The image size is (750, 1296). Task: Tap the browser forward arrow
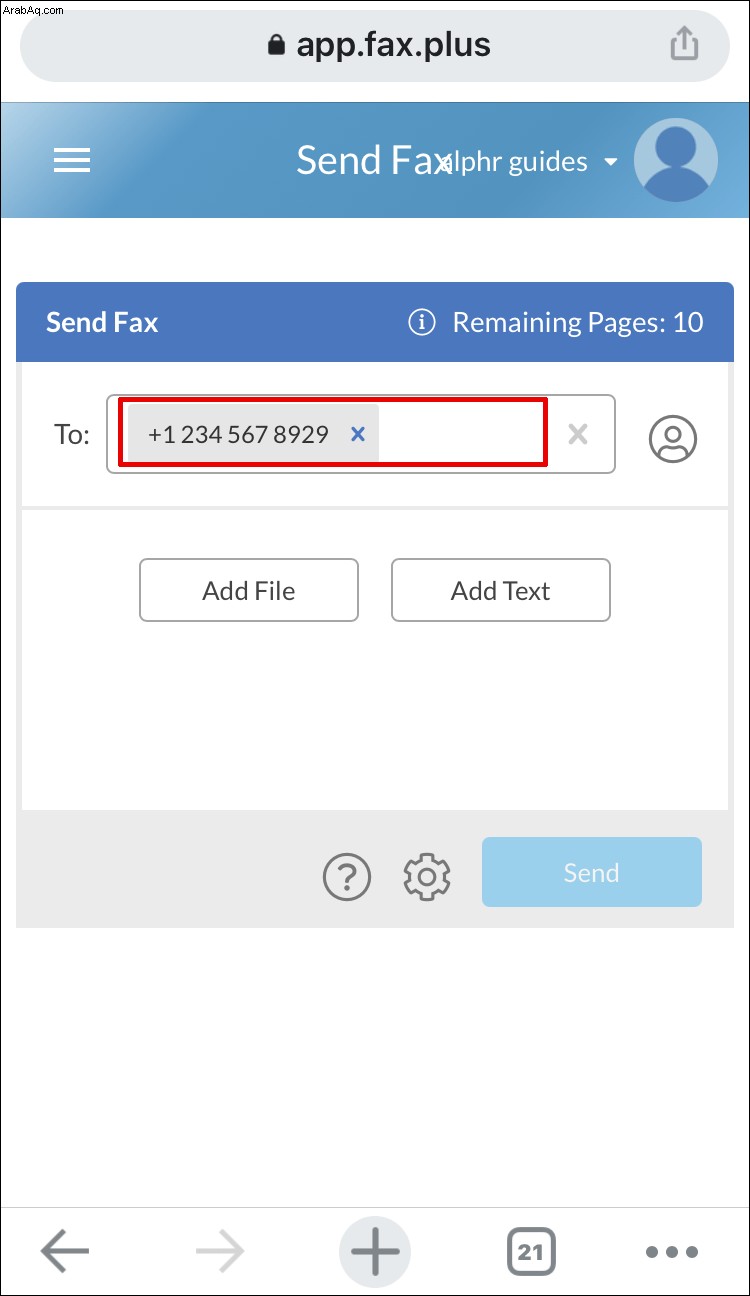point(219,1250)
